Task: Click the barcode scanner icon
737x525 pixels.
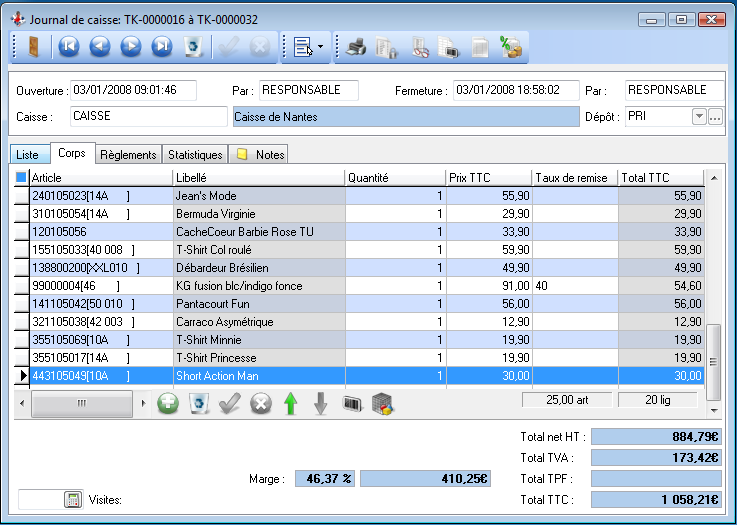Action: [353, 404]
